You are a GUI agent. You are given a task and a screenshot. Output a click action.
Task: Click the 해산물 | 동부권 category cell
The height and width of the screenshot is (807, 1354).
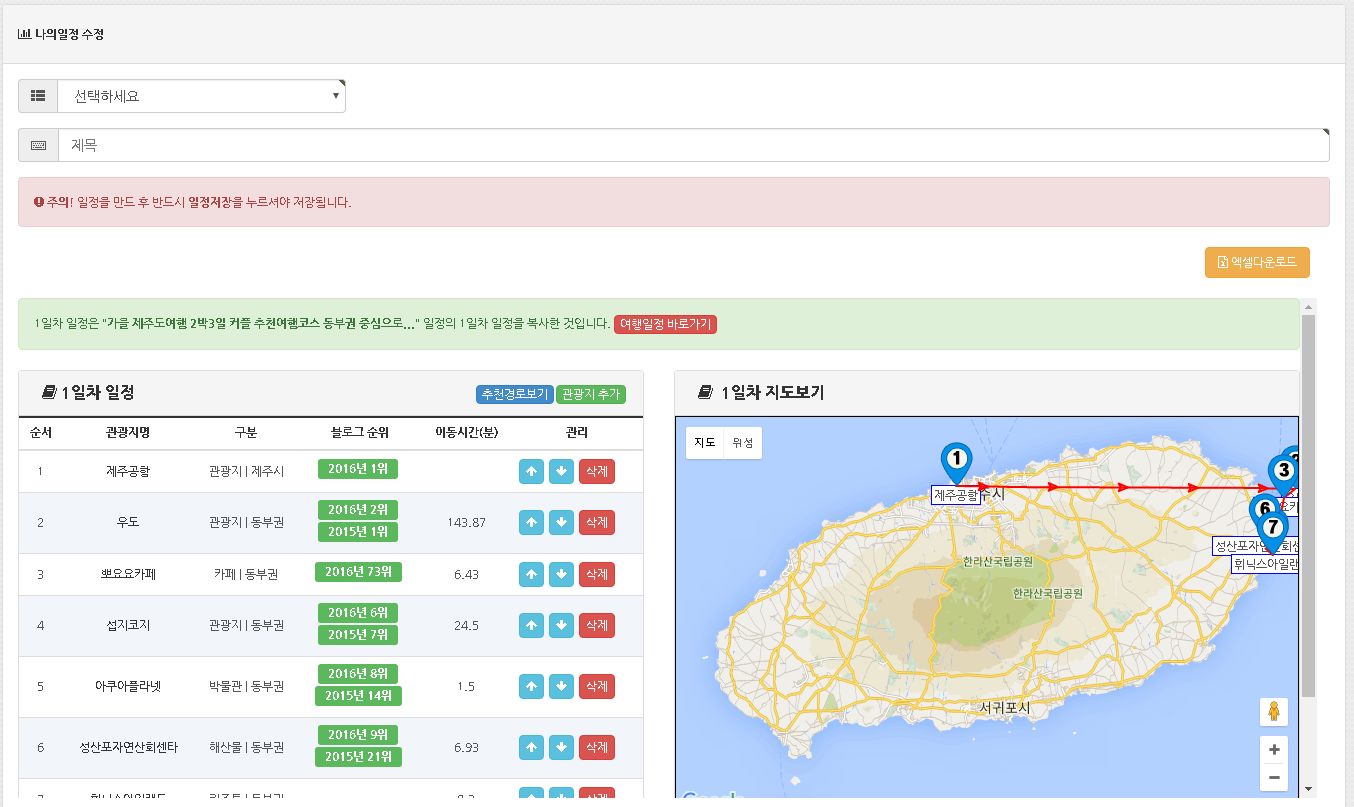click(246, 748)
